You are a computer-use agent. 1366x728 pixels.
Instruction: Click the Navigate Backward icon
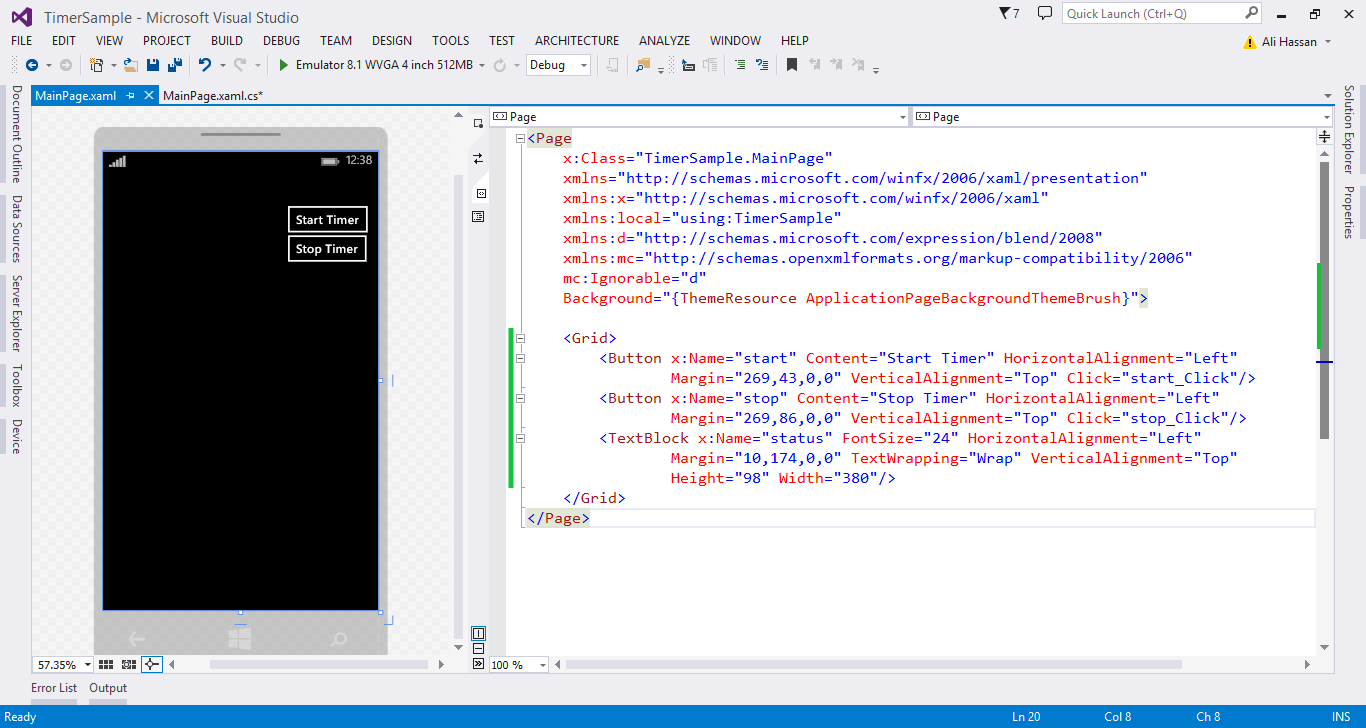click(x=31, y=65)
